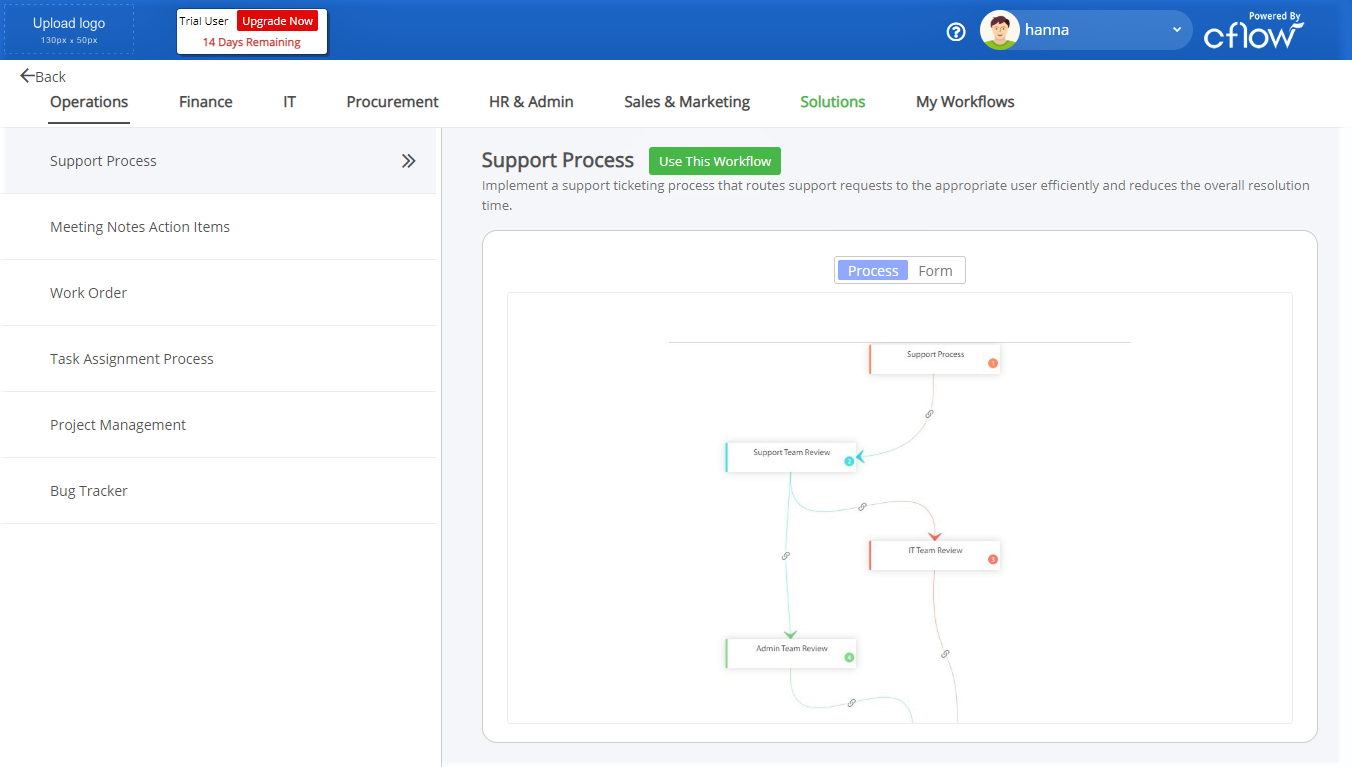Click the Admin Team Review node
The height and width of the screenshot is (767, 1352).
coord(791,653)
